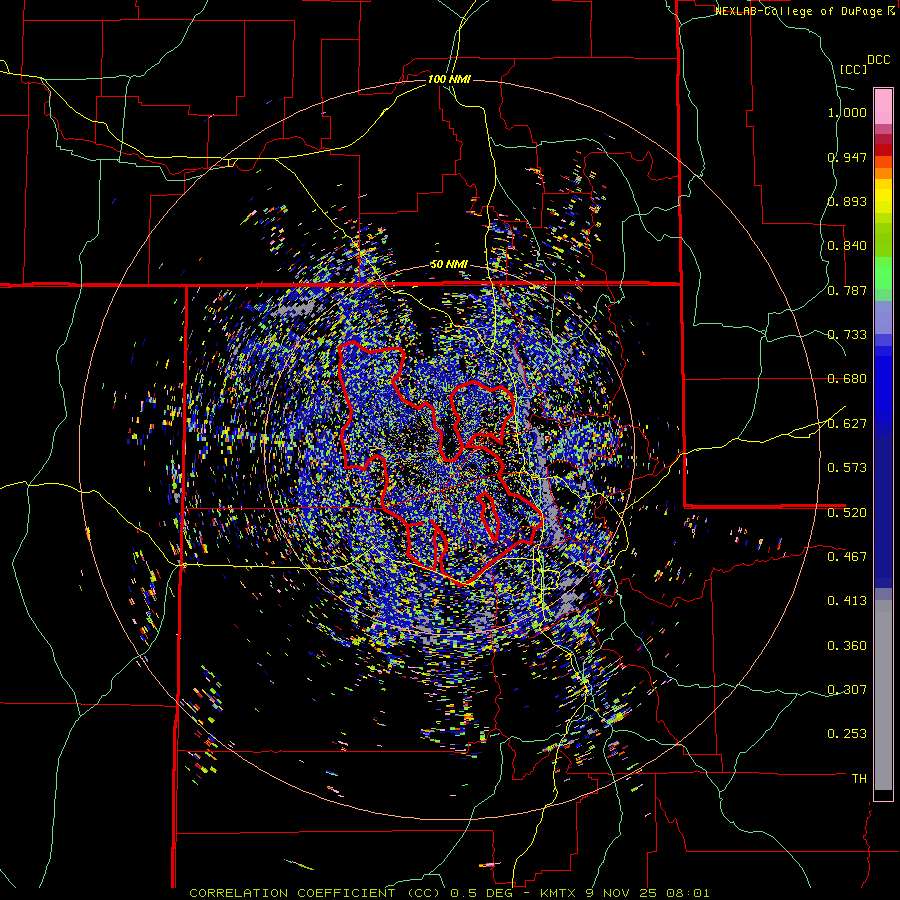Click the 0.467 scale value
This screenshot has width=900, height=900.
[847, 557]
